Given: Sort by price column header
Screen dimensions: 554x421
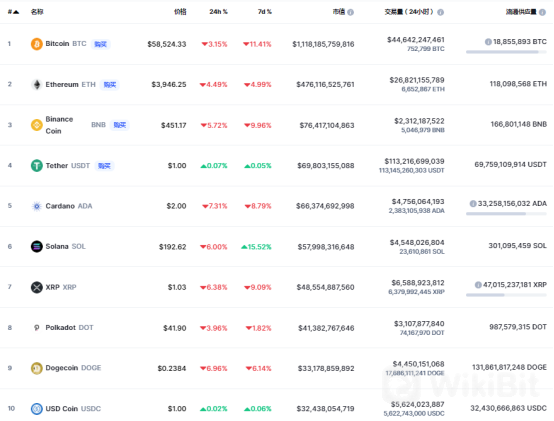Looking at the screenshot, I should point(180,12).
